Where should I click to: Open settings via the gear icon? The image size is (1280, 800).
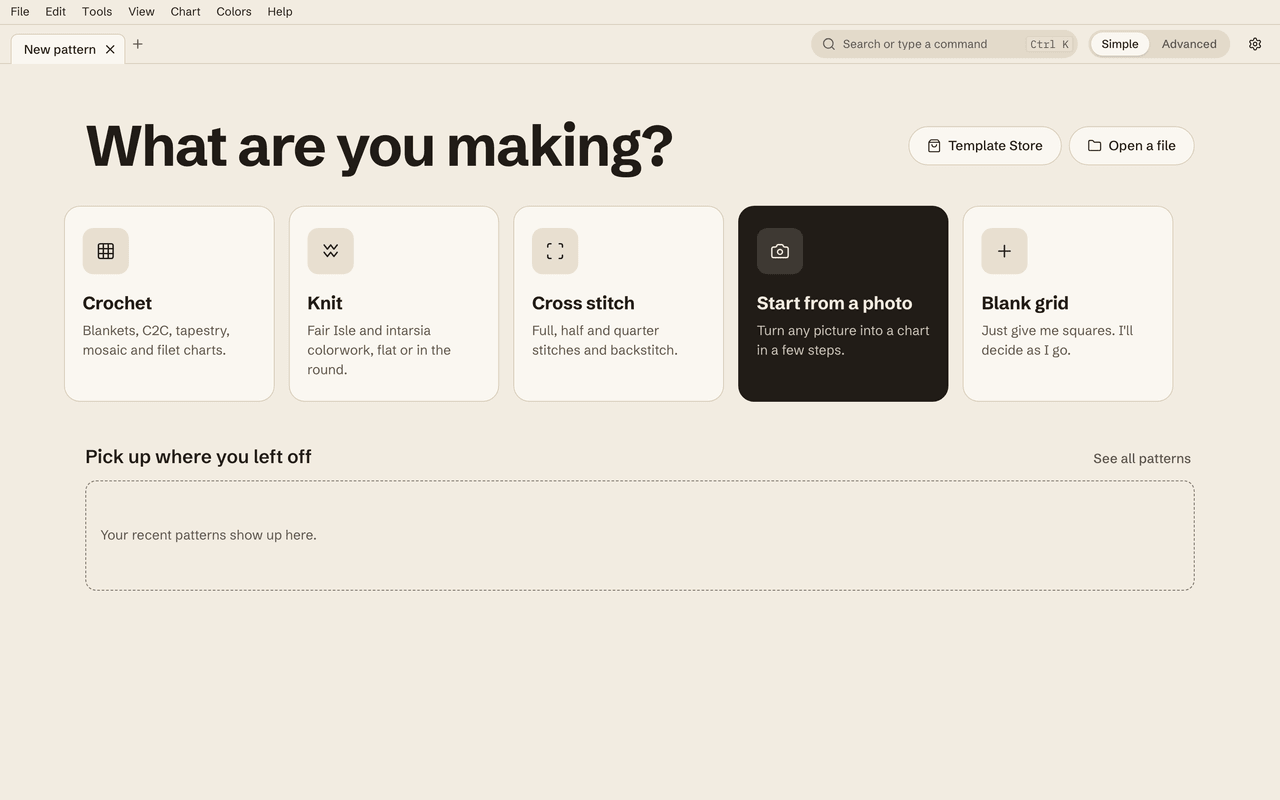click(x=1255, y=44)
